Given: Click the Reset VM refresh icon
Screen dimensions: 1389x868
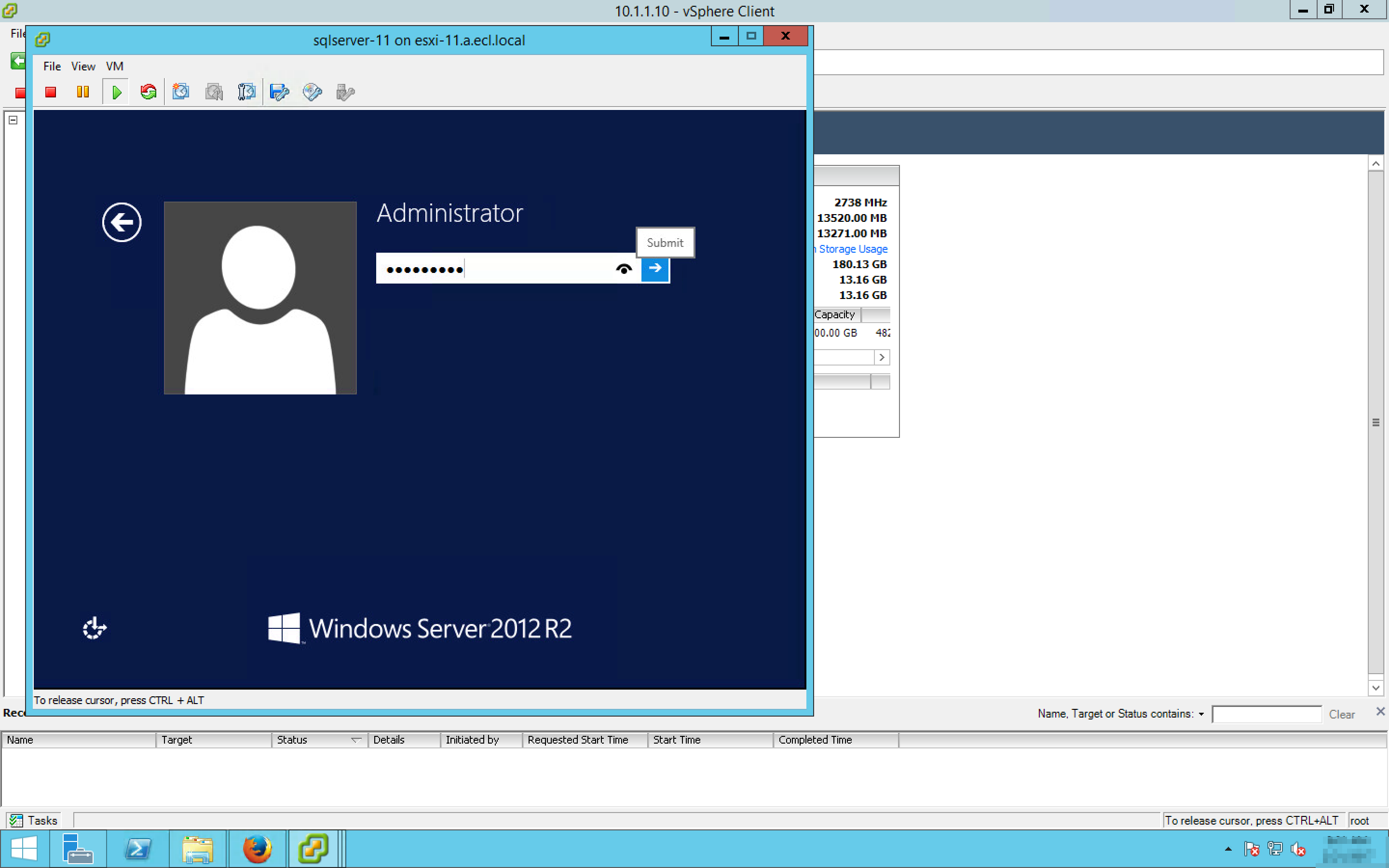Looking at the screenshot, I should tap(148, 92).
